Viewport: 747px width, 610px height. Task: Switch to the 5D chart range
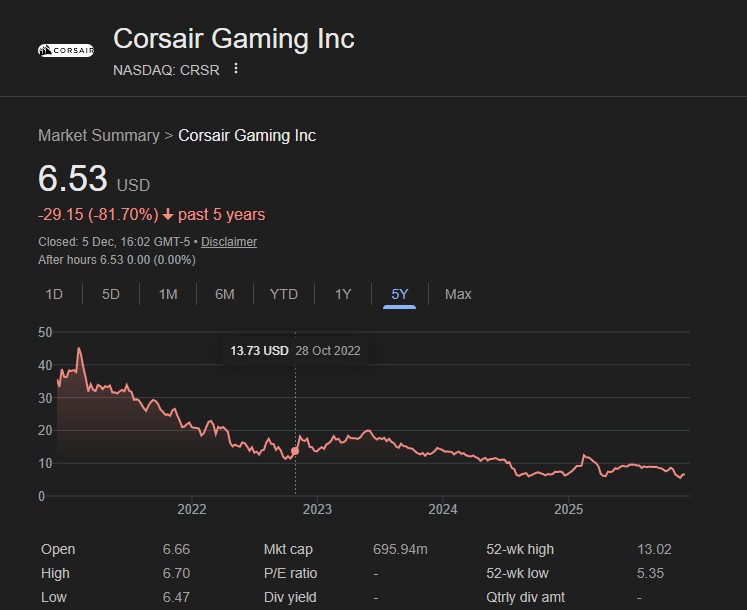coord(111,294)
